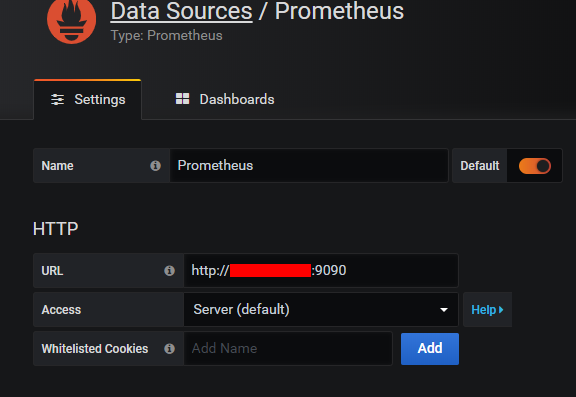Focus the Add Name cookie field
Screen dimensions: 576x397
pos(288,349)
